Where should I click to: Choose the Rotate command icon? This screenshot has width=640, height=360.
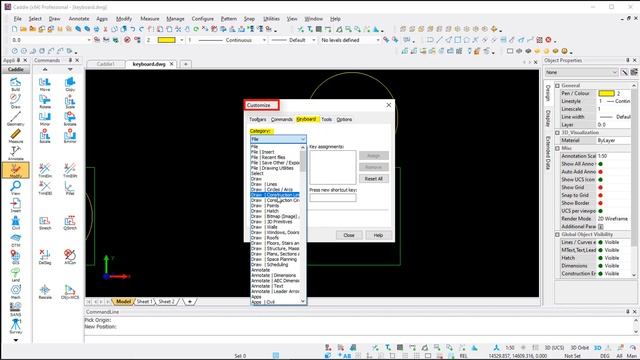45,102
